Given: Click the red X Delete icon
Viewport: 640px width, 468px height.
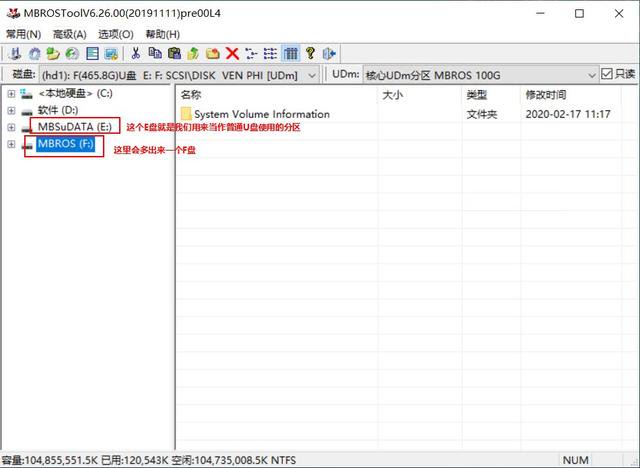Looking at the screenshot, I should [x=232, y=53].
